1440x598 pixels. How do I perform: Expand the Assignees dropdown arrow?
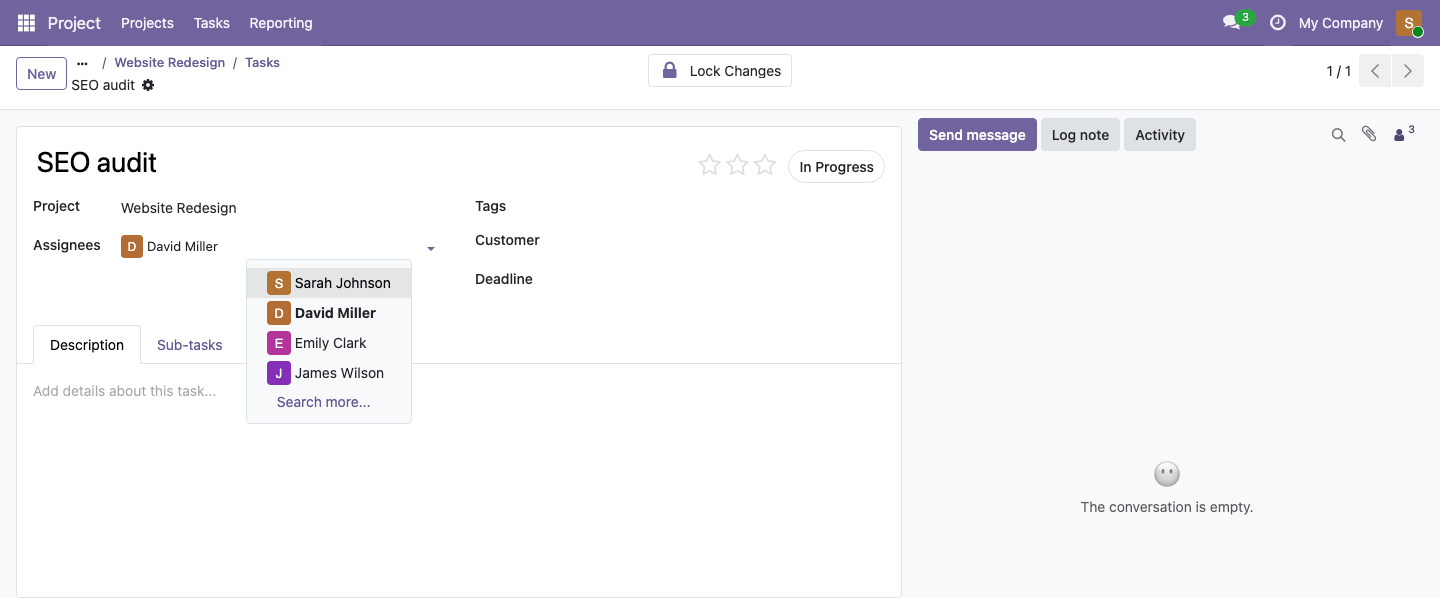pos(431,248)
